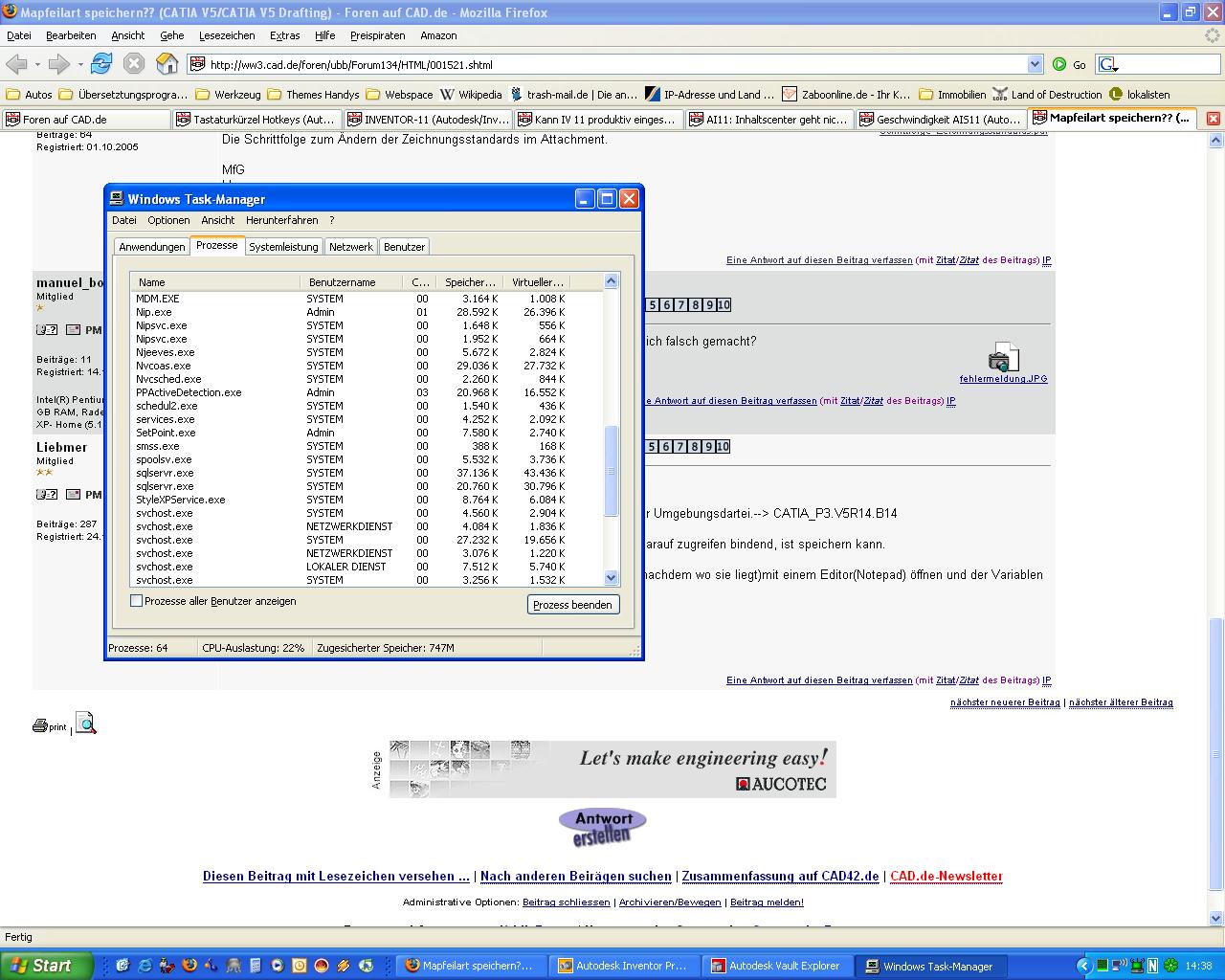1225x980 pixels.
Task: Select the StyleXPService.exe process row
Action: (367, 500)
